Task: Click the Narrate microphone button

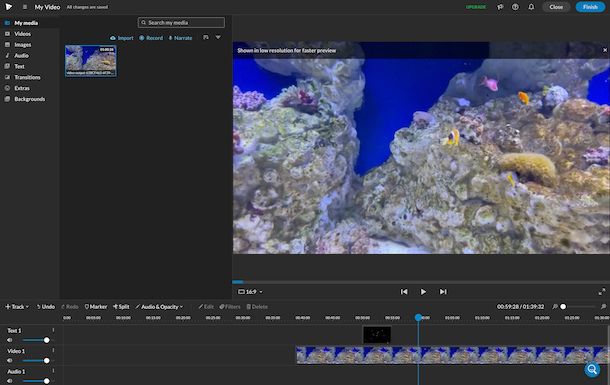Action: tap(180, 38)
